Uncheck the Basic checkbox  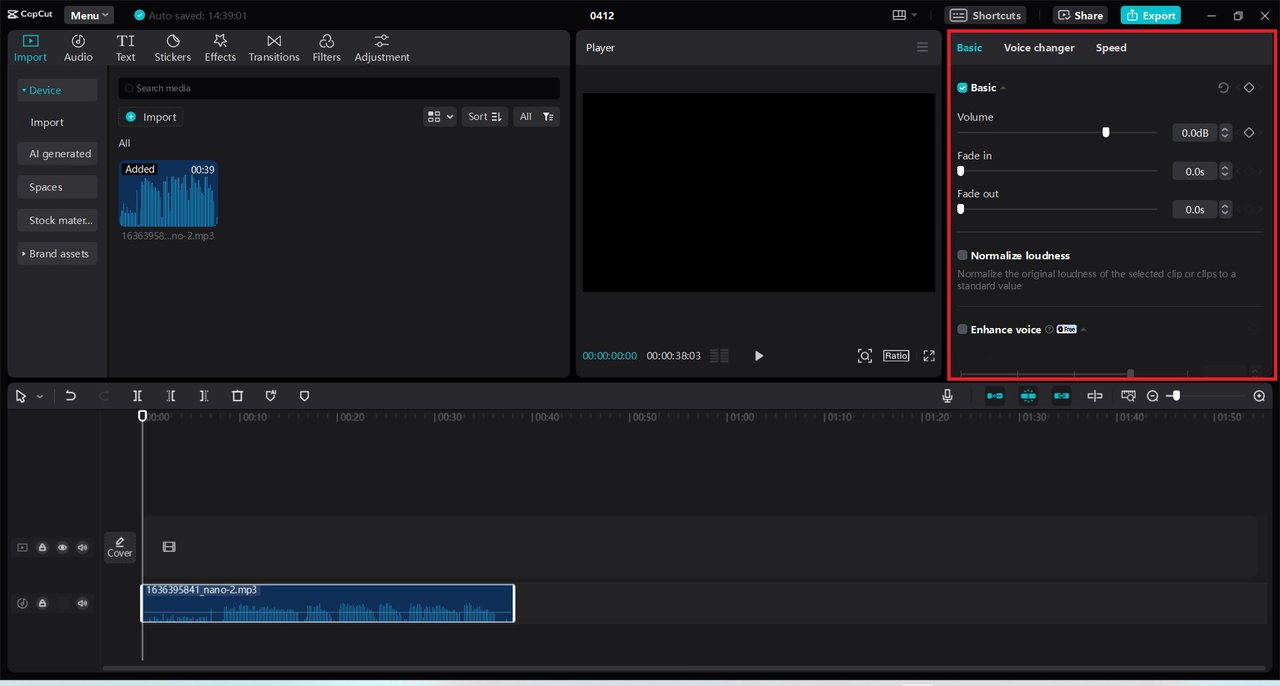click(x=962, y=88)
